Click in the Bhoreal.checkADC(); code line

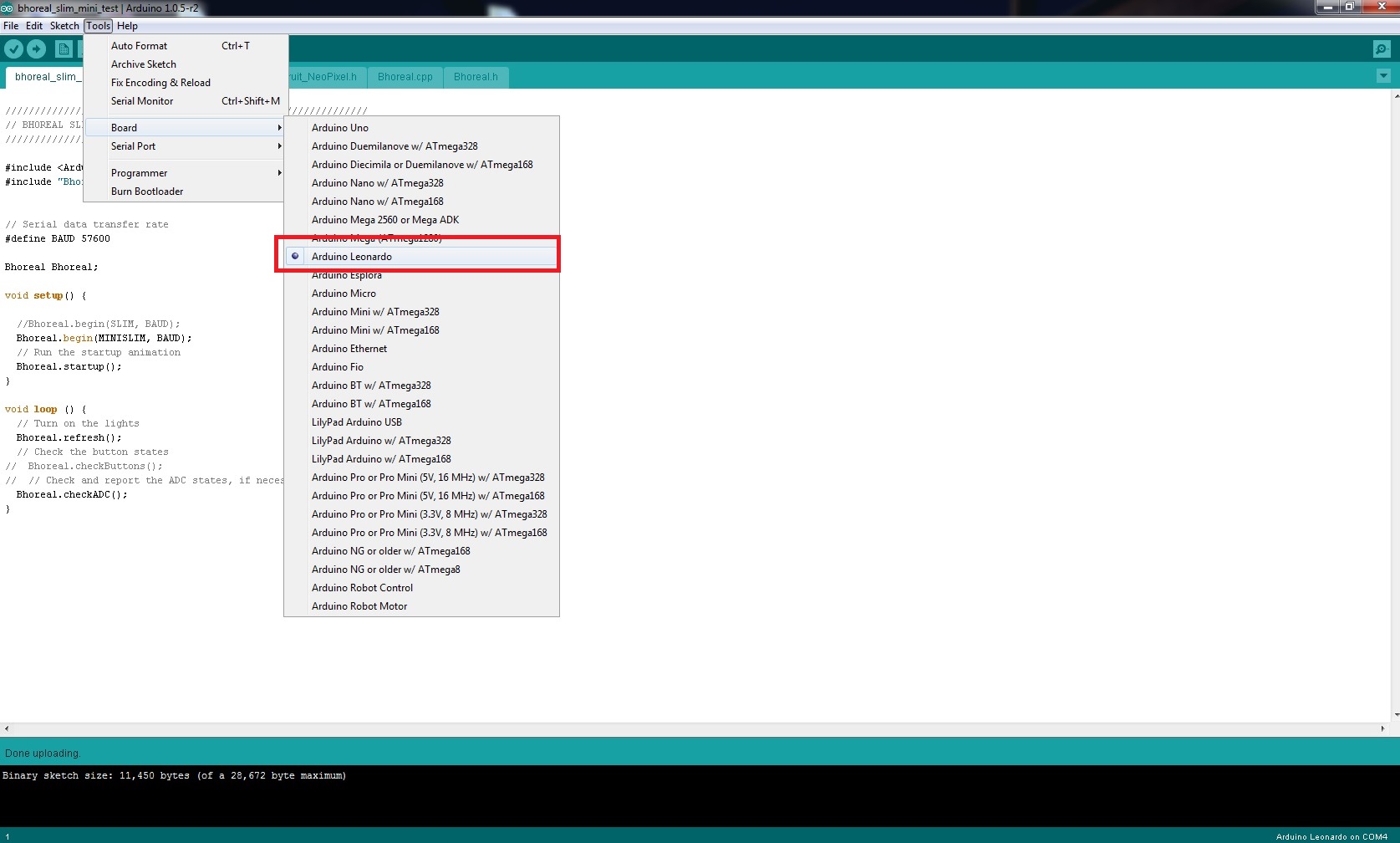coord(72,494)
